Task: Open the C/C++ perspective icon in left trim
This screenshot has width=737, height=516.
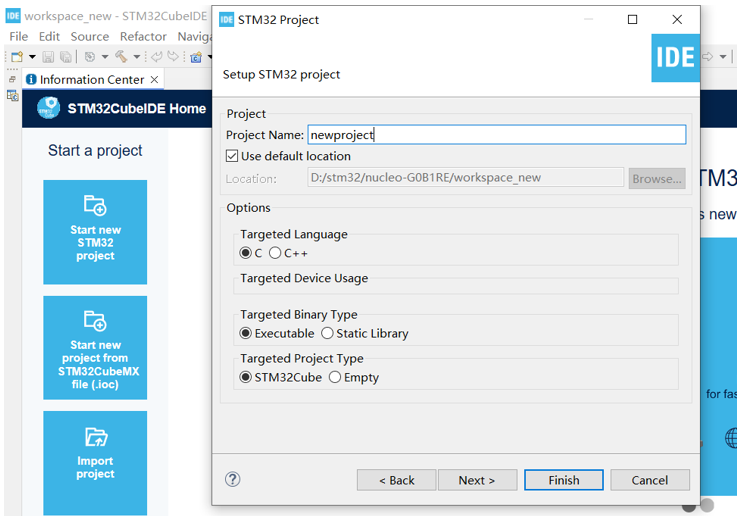Action: 13,96
